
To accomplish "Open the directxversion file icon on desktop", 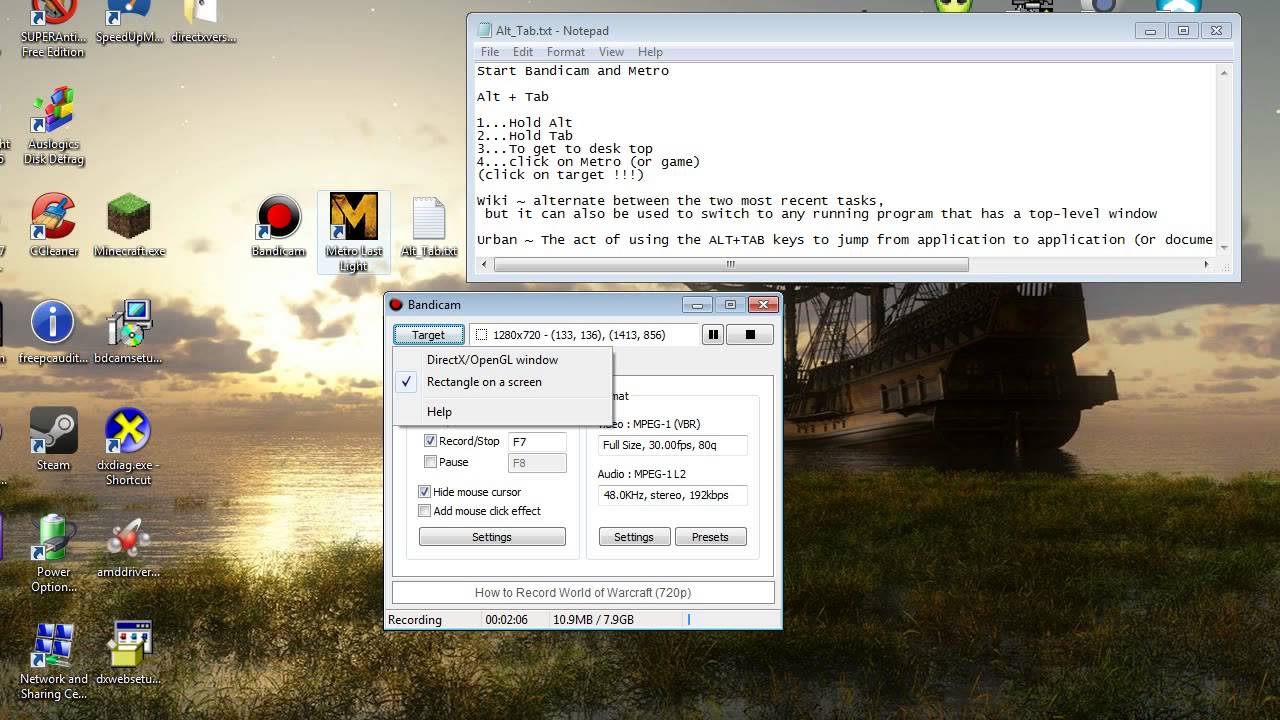I will [203, 23].
